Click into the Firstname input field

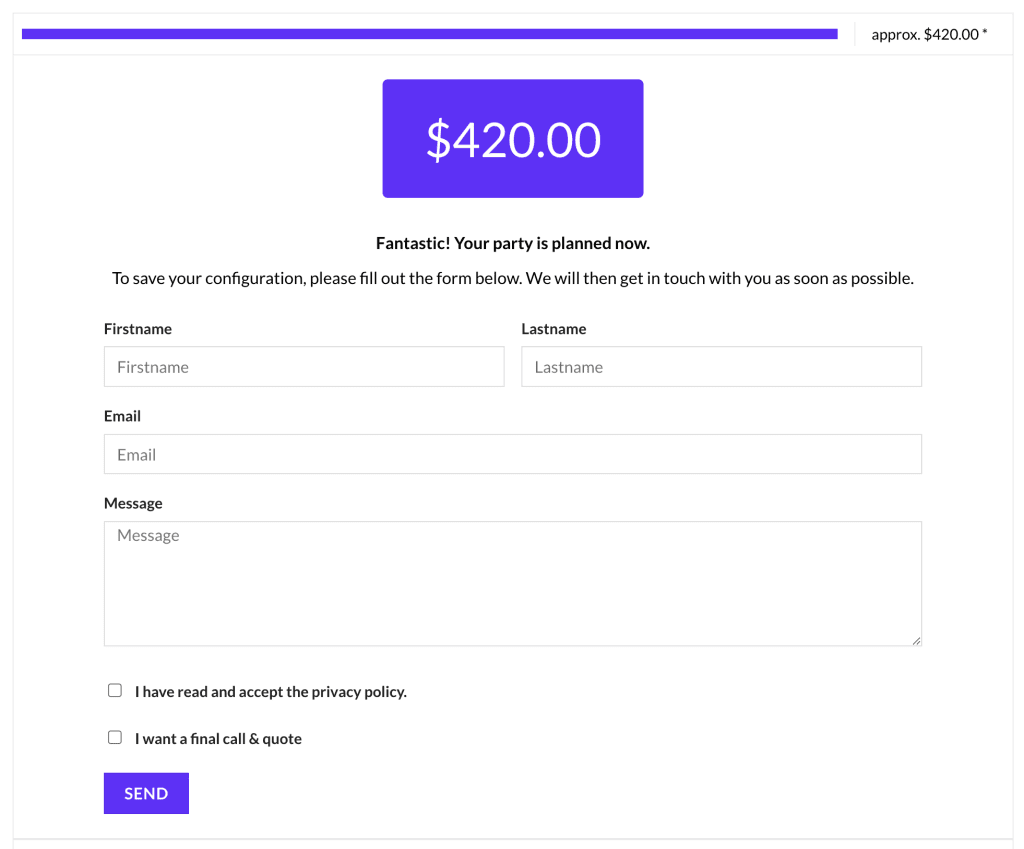pos(304,366)
